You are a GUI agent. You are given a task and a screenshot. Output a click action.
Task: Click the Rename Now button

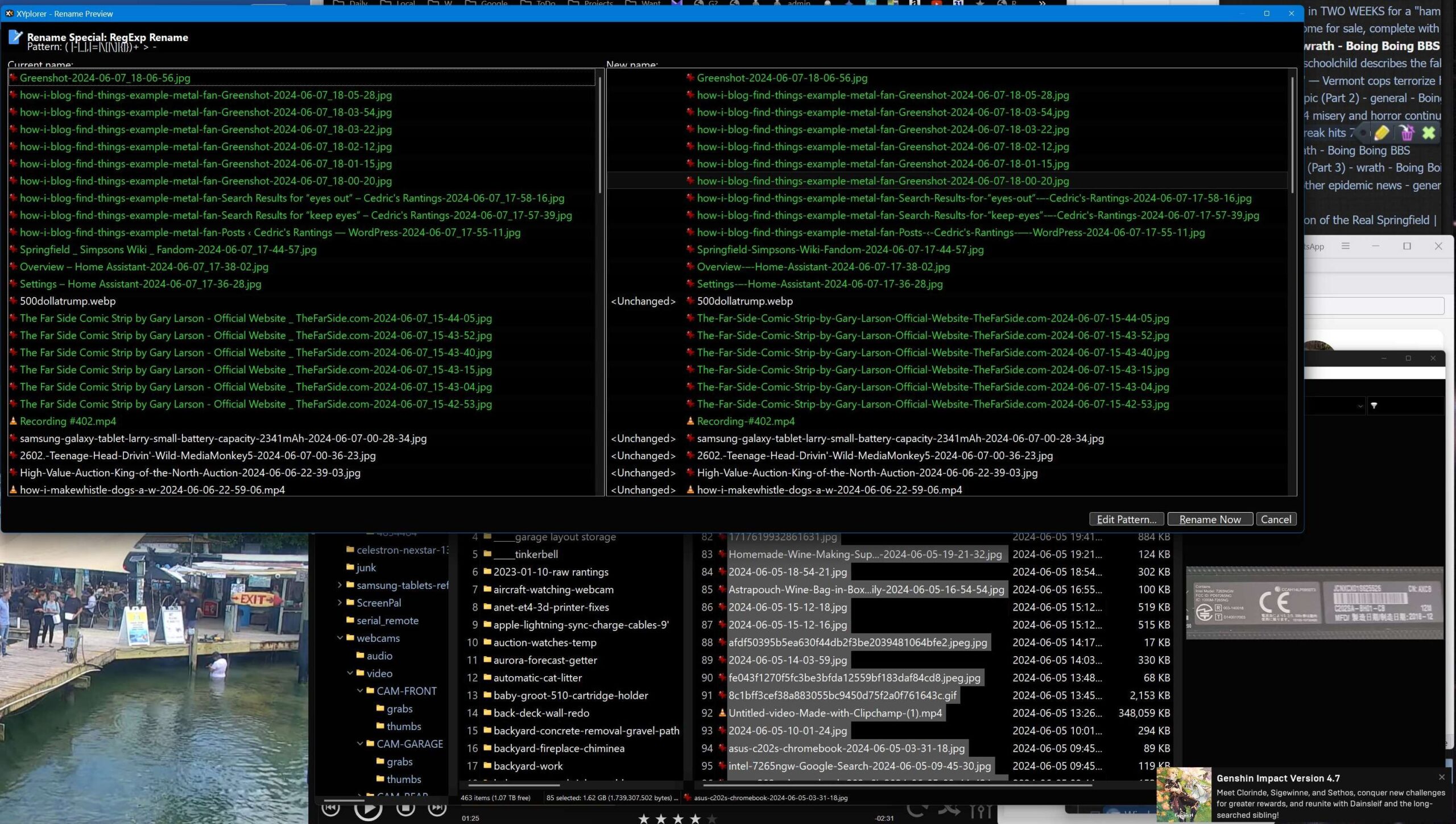[1210, 519]
